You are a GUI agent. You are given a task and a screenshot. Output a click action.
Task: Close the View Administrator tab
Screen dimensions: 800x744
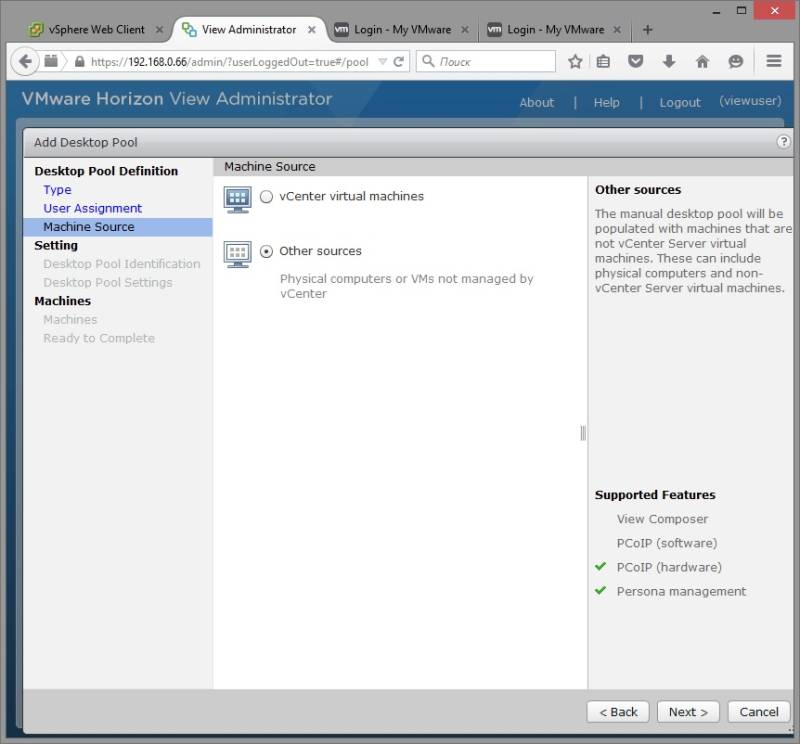tap(312, 30)
